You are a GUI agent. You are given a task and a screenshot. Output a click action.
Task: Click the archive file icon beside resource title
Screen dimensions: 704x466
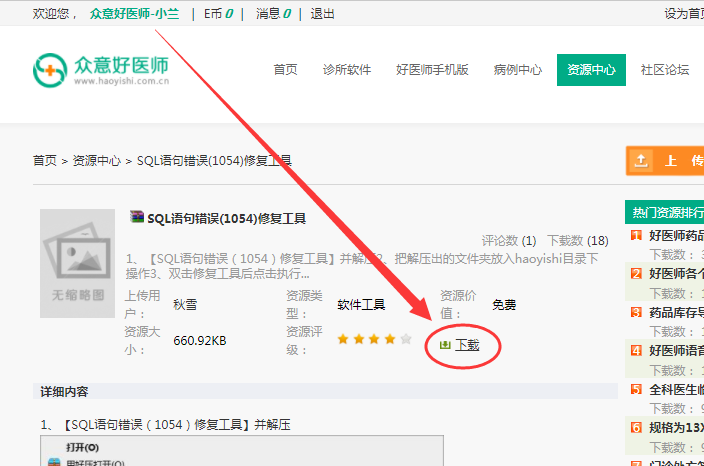tap(136, 217)
